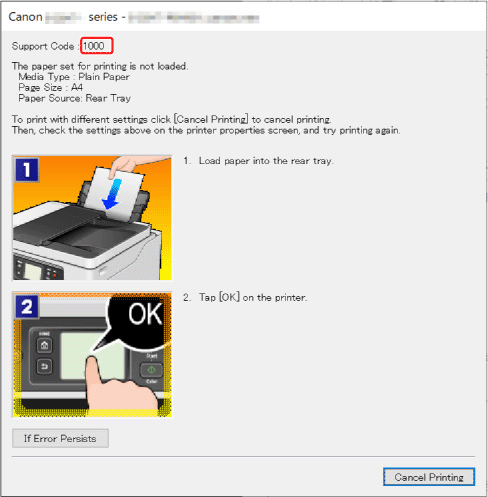This screenshot has width=488, height=497.
Task: Select the highlighted support code 1000
Action: tap(97, 46)
